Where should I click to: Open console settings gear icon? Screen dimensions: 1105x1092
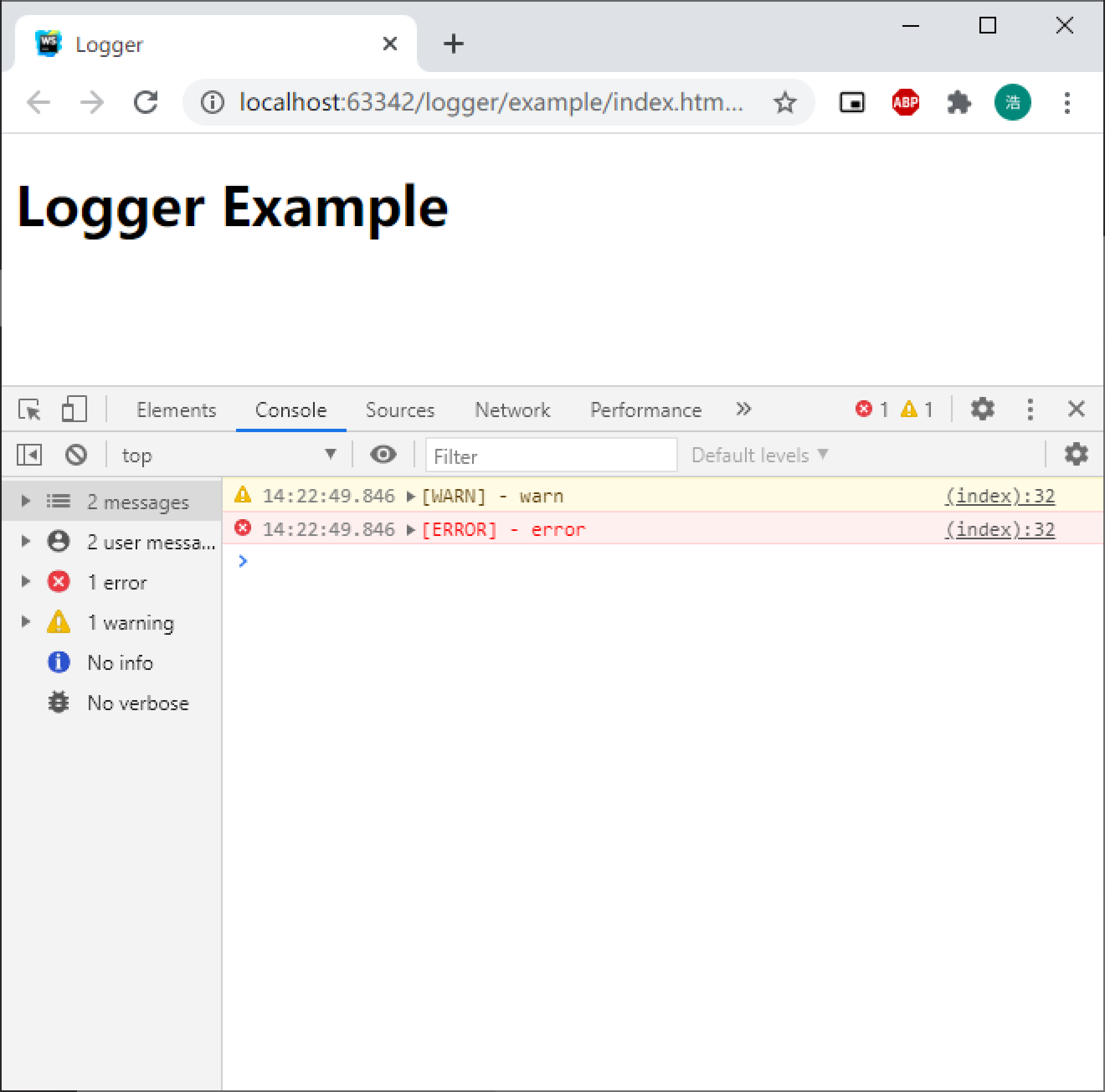(x=1076, y=454)
